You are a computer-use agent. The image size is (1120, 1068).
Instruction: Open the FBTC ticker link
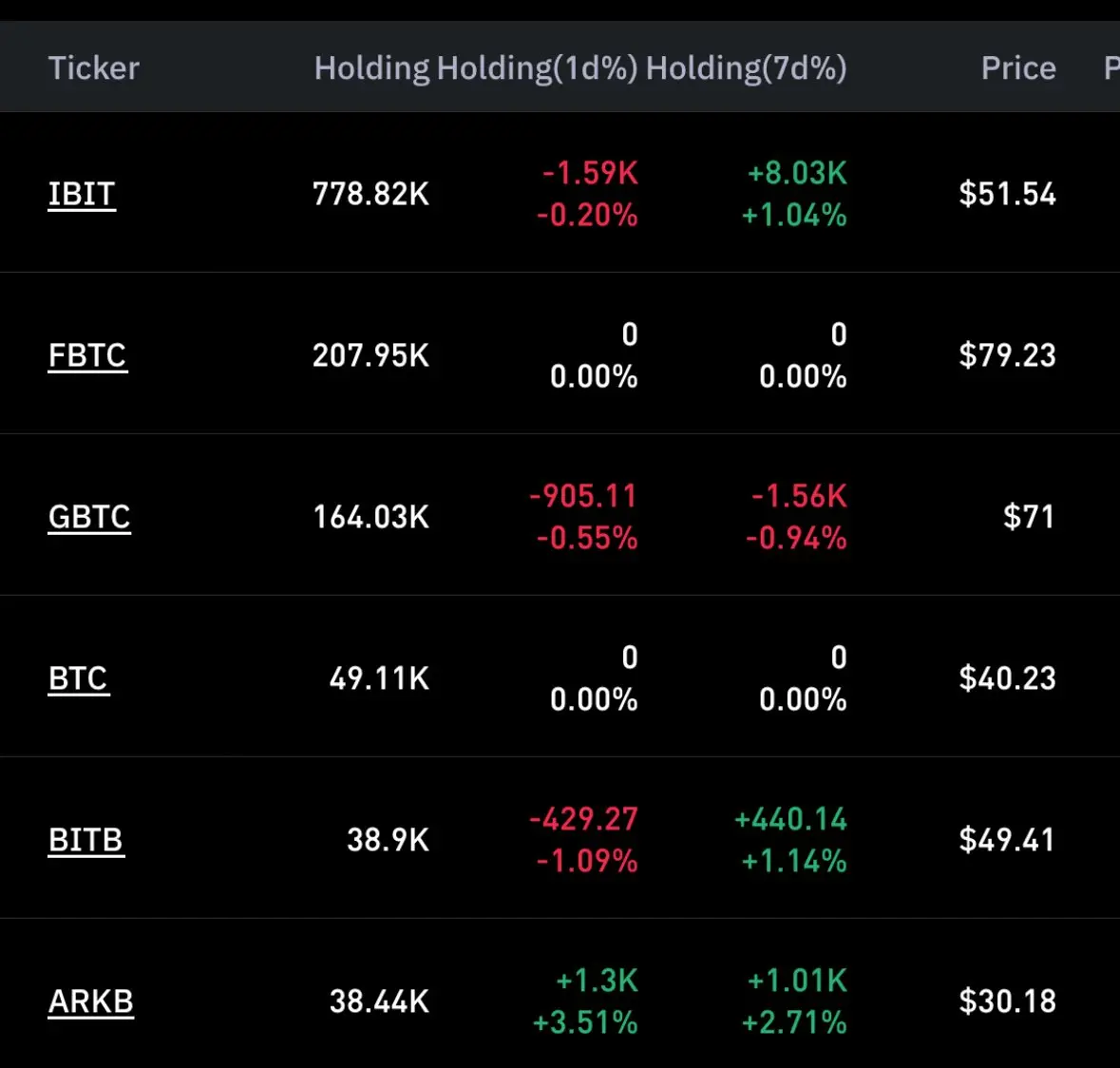click(87, 355)
